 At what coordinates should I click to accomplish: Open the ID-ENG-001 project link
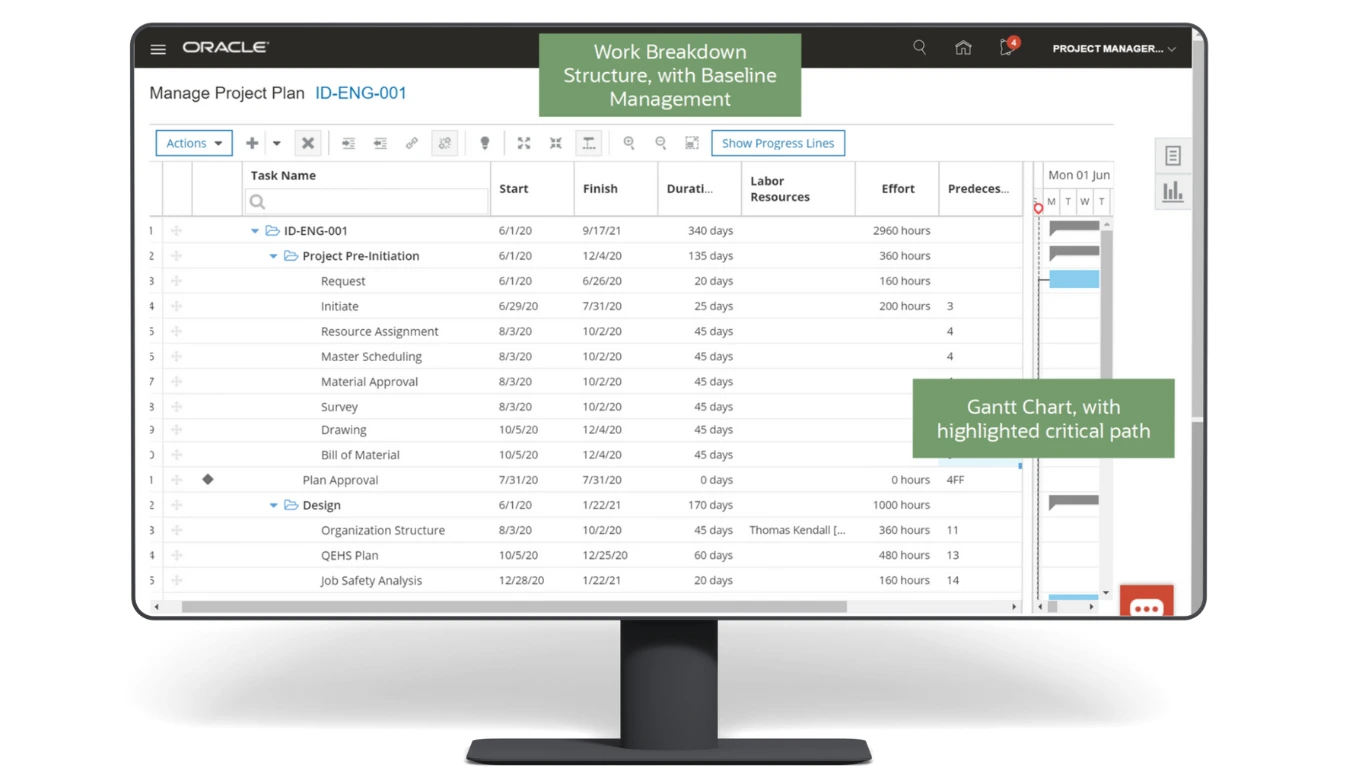coord(361,93)
